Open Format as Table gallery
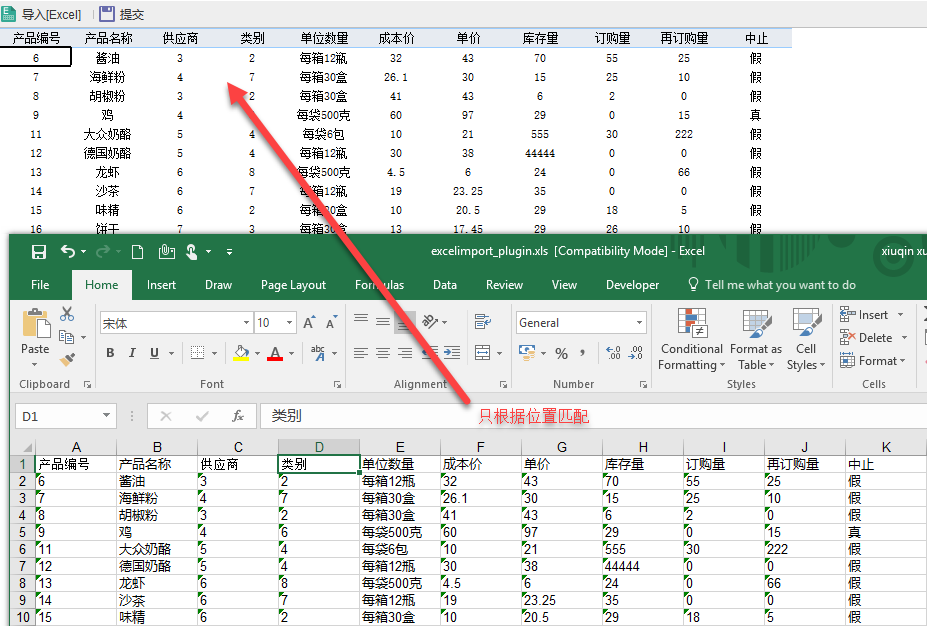 (756, 339)
